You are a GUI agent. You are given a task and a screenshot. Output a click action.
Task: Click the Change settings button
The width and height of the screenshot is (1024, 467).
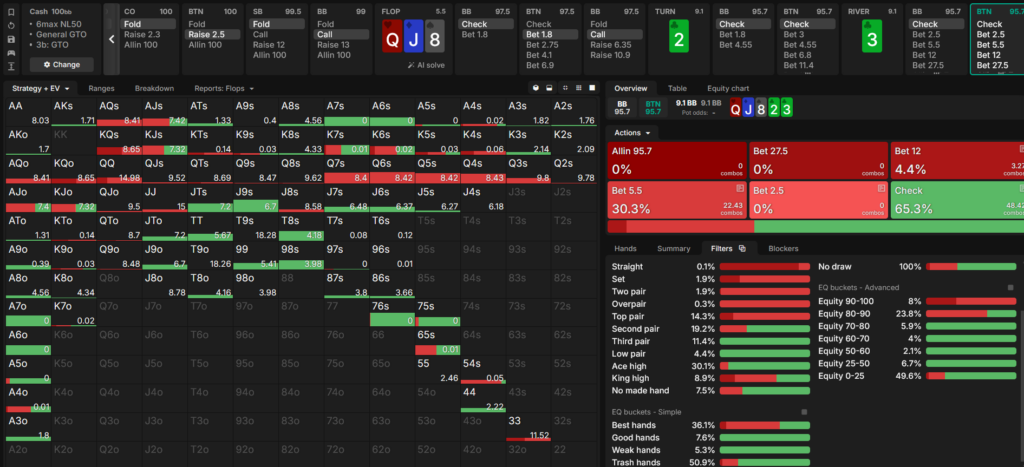61,65
